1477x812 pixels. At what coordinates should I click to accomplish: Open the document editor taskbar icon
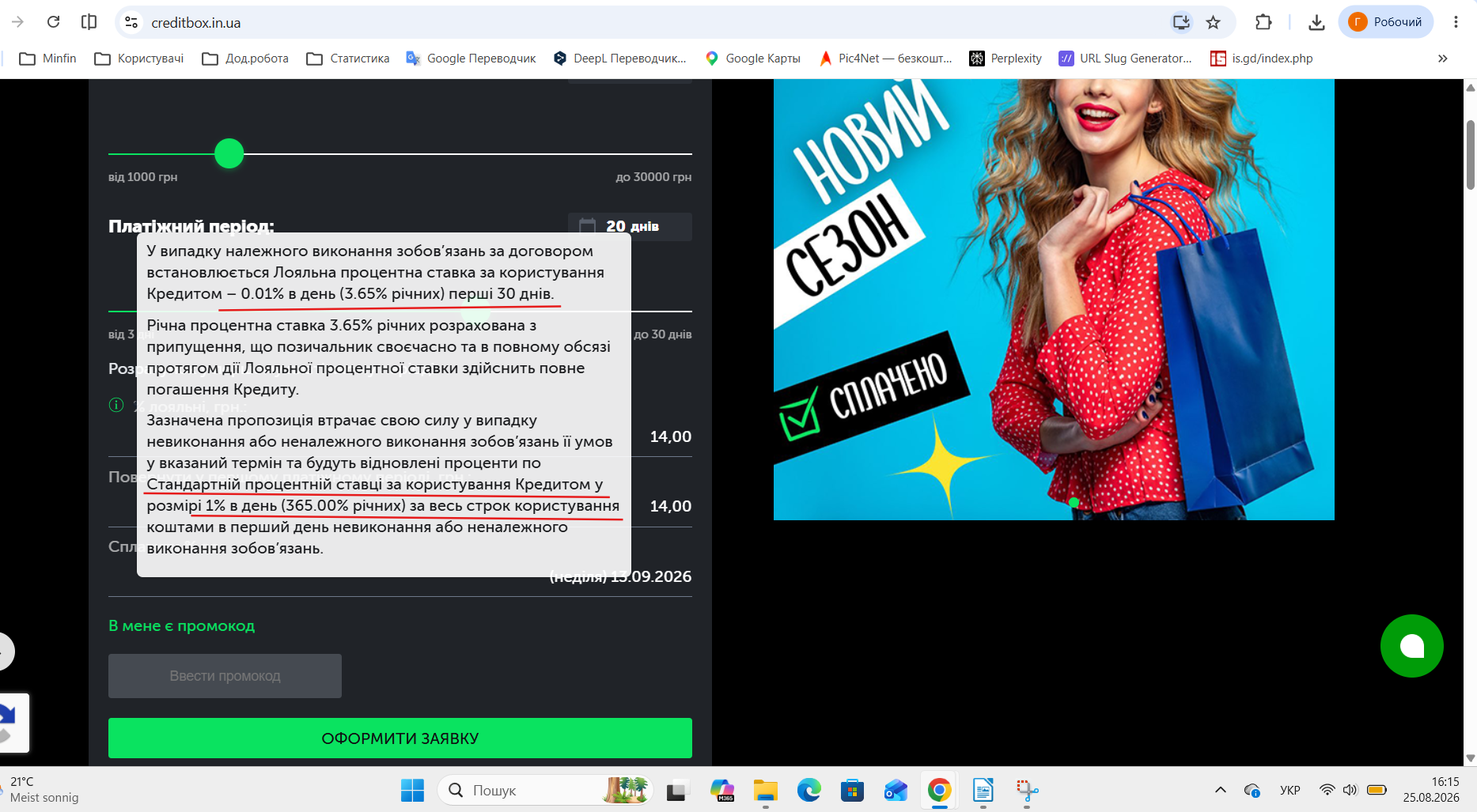tap(983, 790)
